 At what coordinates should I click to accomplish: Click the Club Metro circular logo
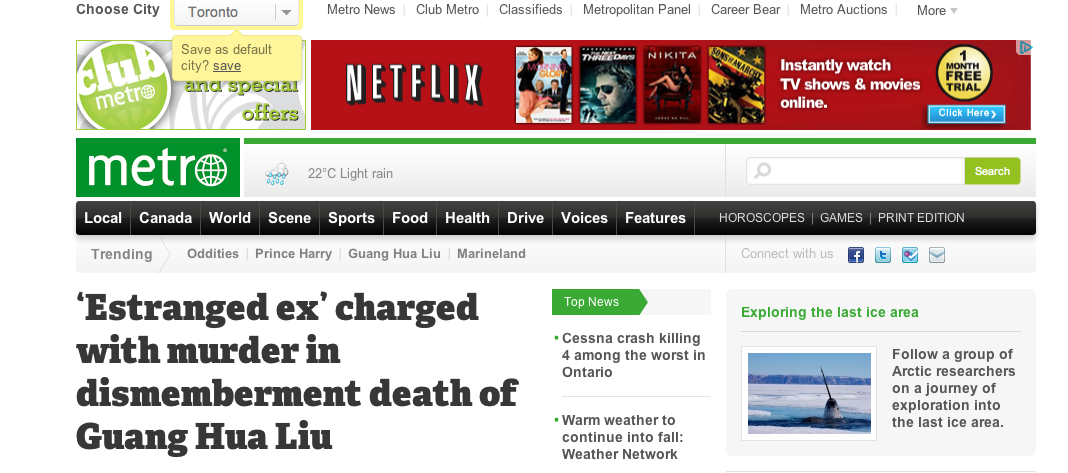121,86
